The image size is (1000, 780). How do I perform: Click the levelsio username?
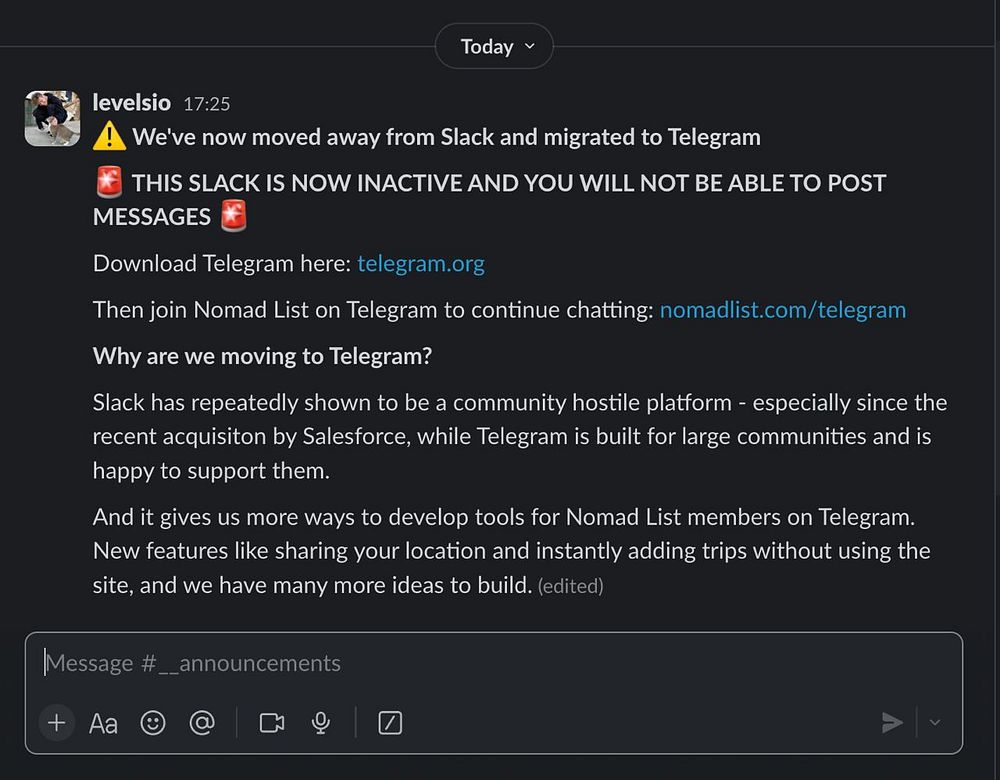pyautogui.click(x=131, y=103)
